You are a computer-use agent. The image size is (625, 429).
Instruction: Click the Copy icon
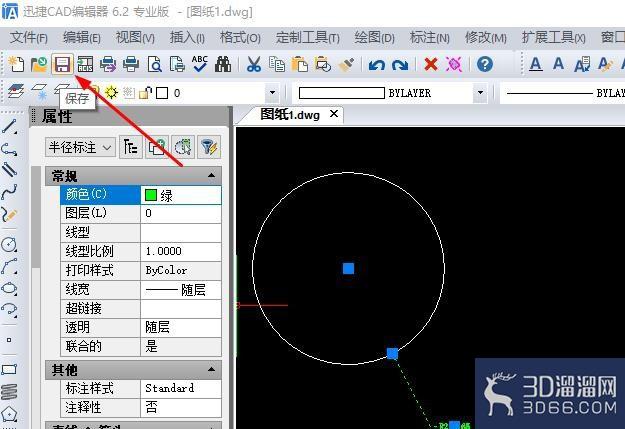[277, 64]
